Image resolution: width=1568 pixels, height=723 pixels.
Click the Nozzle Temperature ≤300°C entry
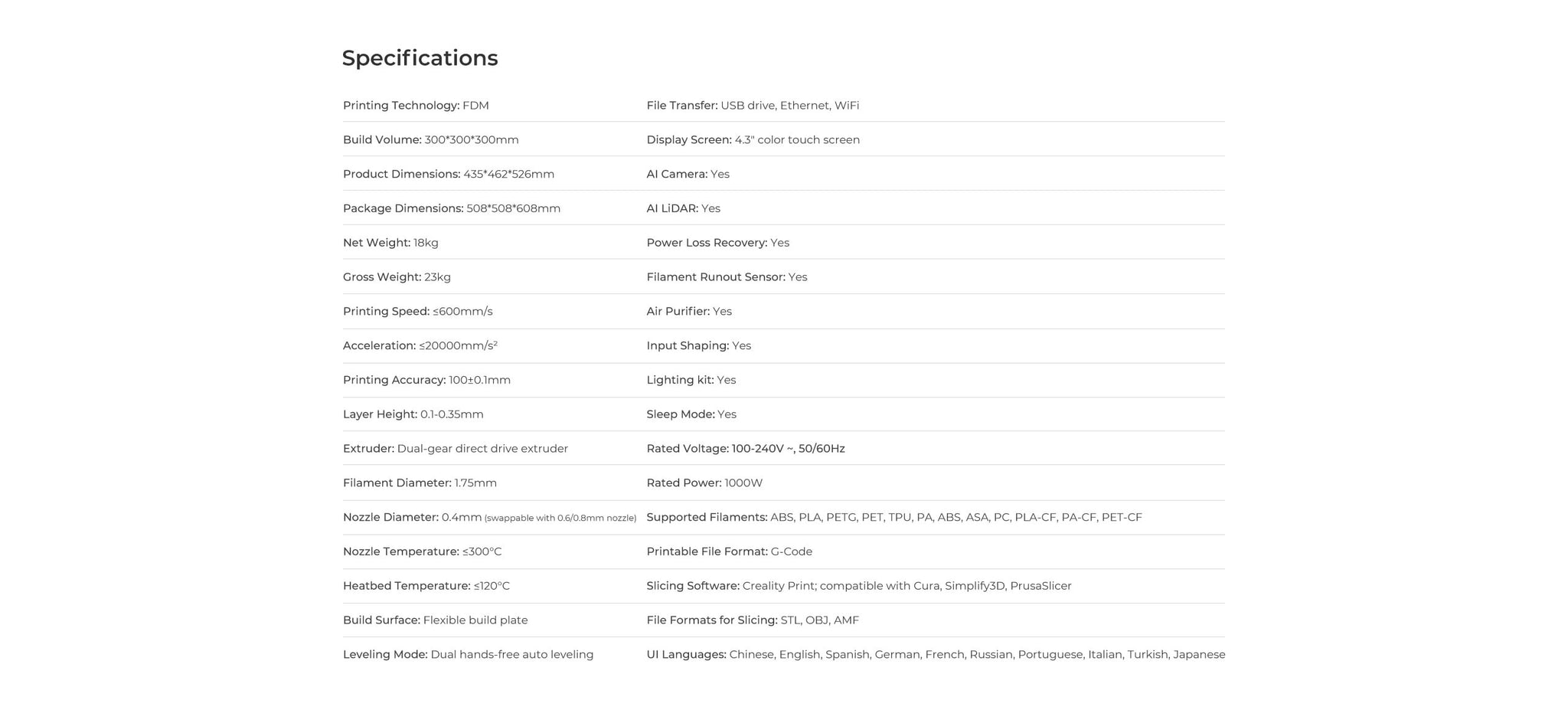pos(422,552)
